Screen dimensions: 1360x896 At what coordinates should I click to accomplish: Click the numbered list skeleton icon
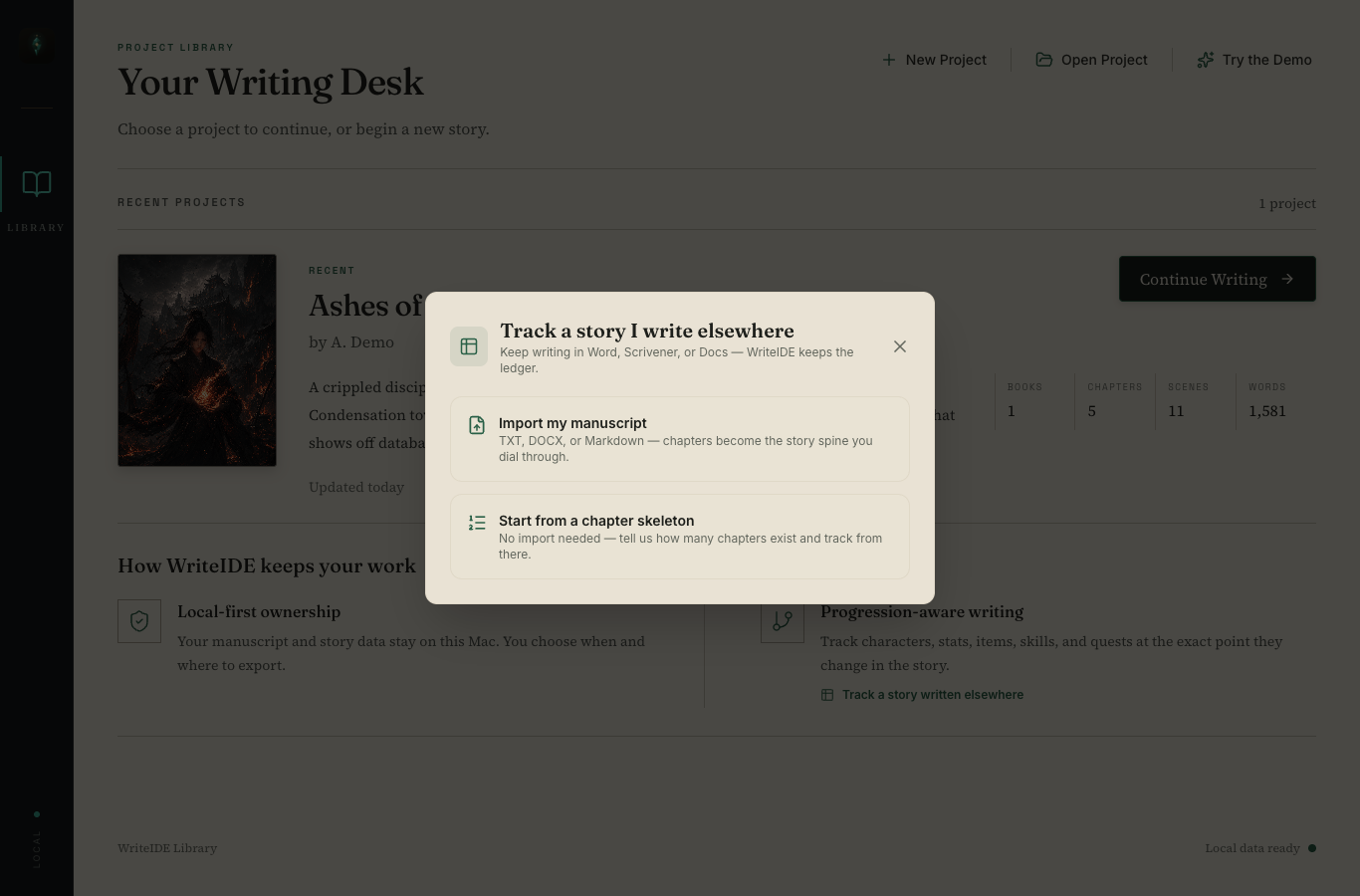point(477,523)
